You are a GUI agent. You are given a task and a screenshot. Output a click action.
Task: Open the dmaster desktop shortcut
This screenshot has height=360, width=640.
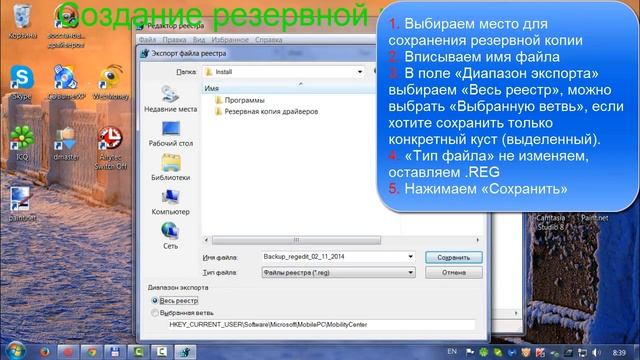(66, 143)
